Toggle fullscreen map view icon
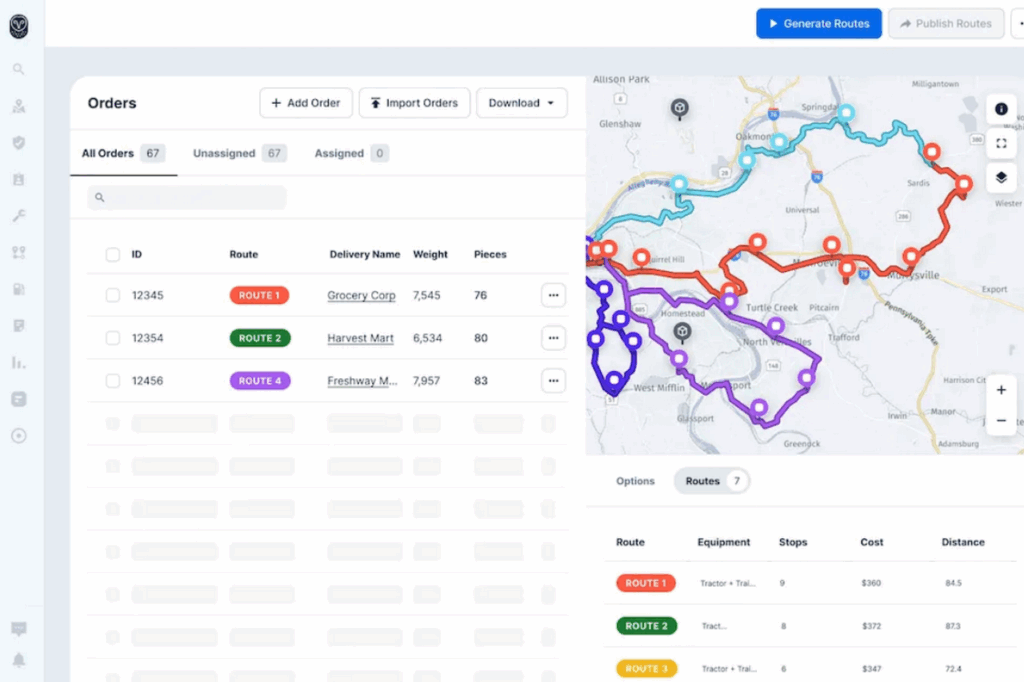The height and width of the screenshot is (682, 1024). (1000, 143)
